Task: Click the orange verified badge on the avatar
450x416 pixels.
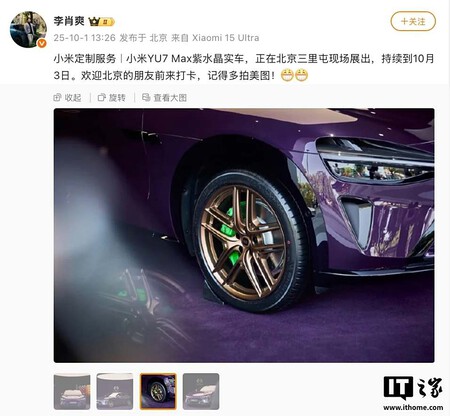Action: [42, 43]
